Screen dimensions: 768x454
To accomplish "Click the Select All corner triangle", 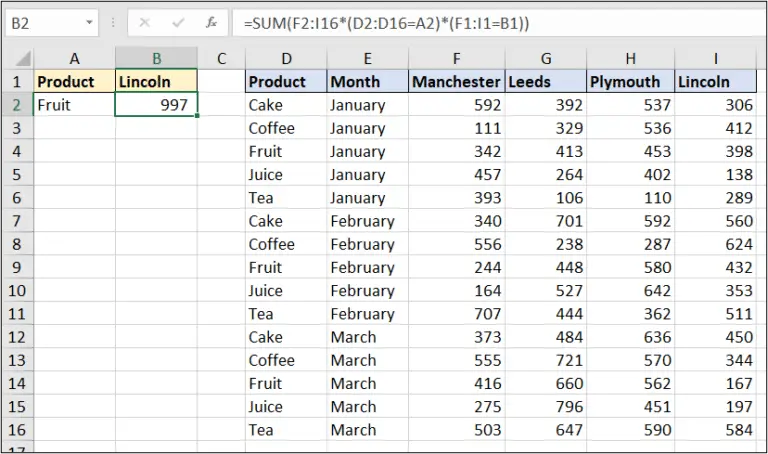I will 18,59.
